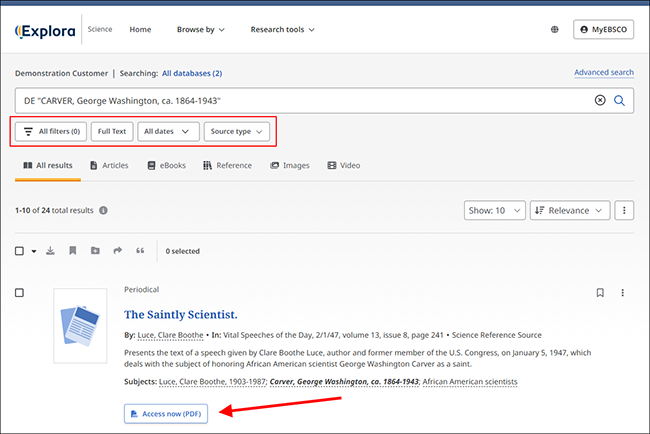Switch to the Reference tab
Screen dimensions: 650x434
[228, 166]
